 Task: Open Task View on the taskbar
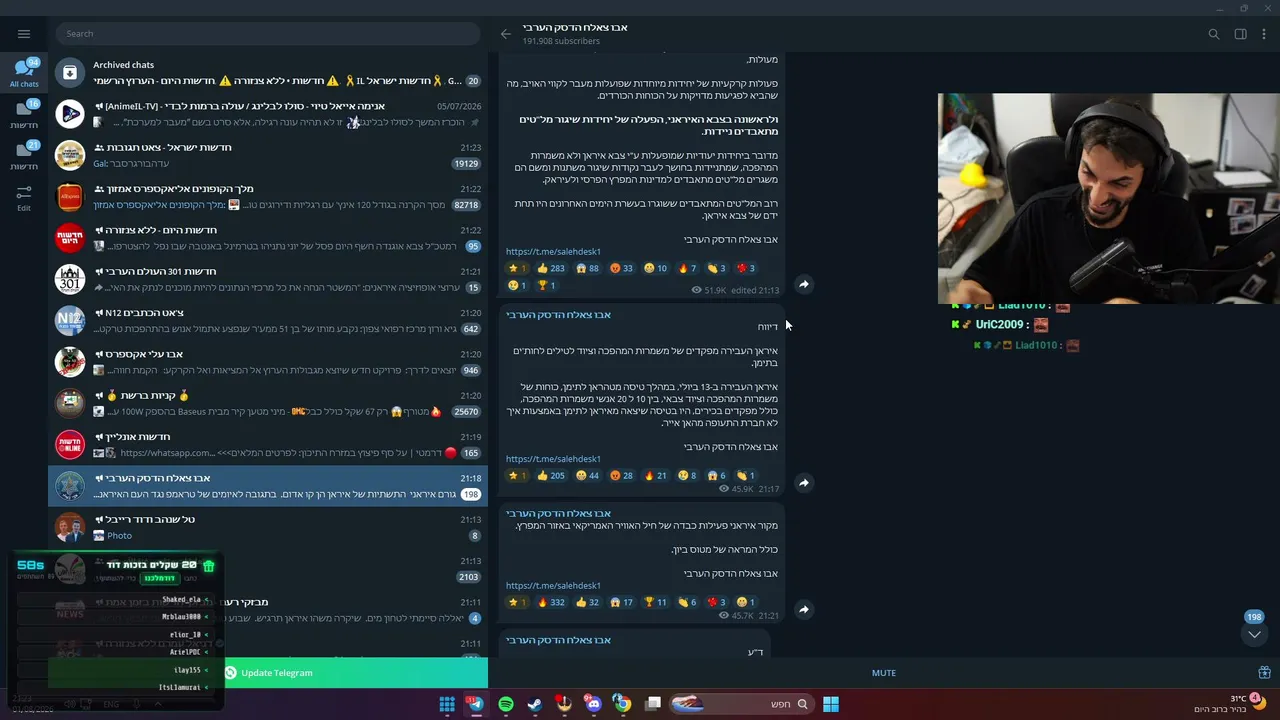[653, 704]
